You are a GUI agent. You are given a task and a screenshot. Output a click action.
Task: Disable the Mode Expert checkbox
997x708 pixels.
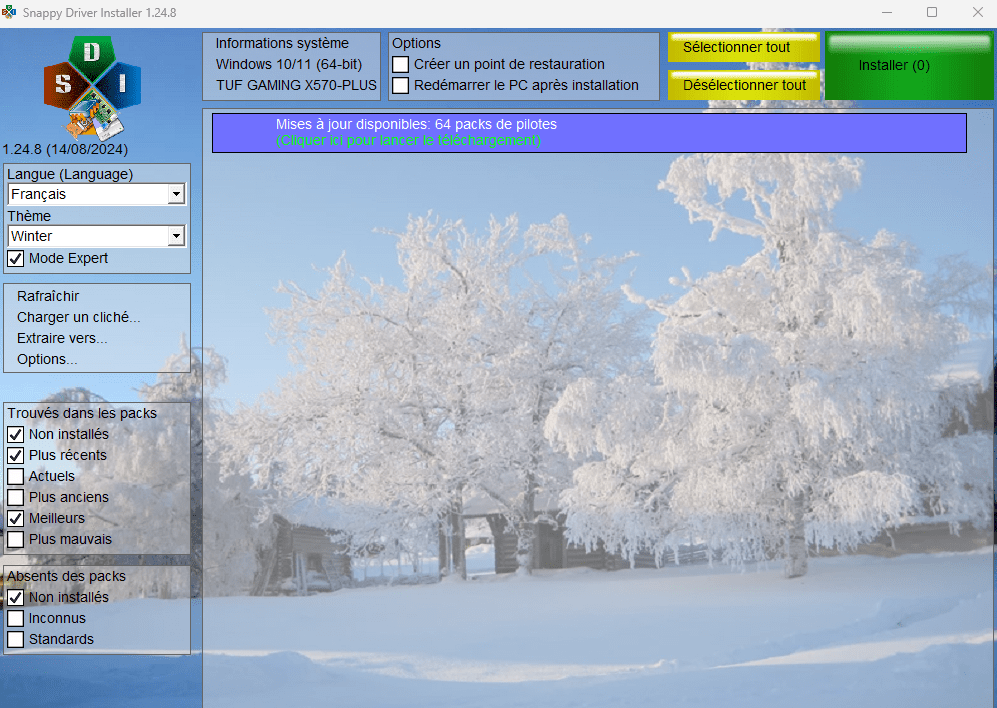(x=16, y=259)
